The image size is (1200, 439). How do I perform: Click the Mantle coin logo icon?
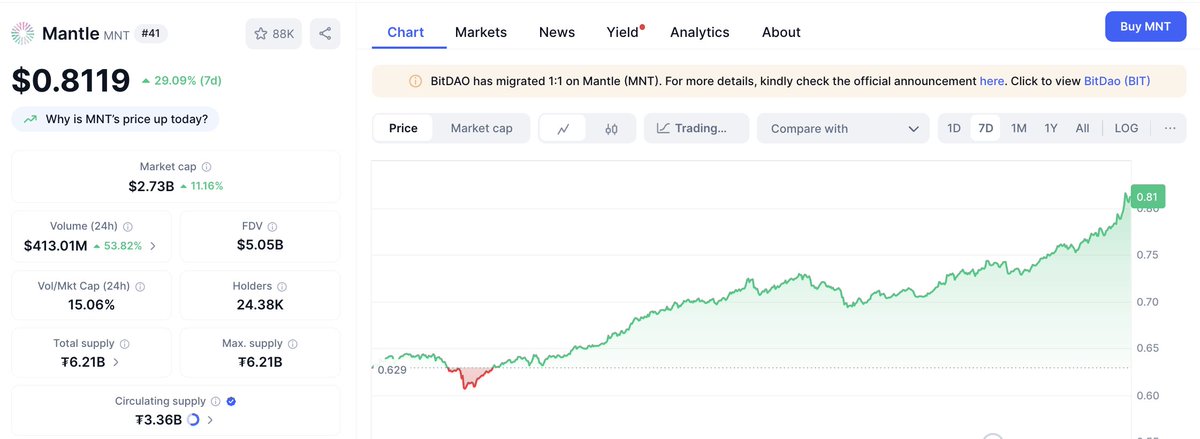click(24, 33)
